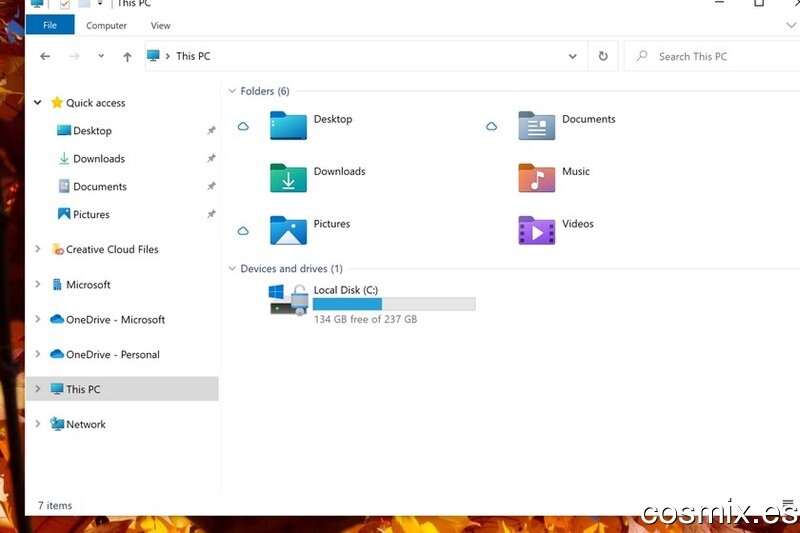Select Quick access in navigation pane

click(95, 103)
